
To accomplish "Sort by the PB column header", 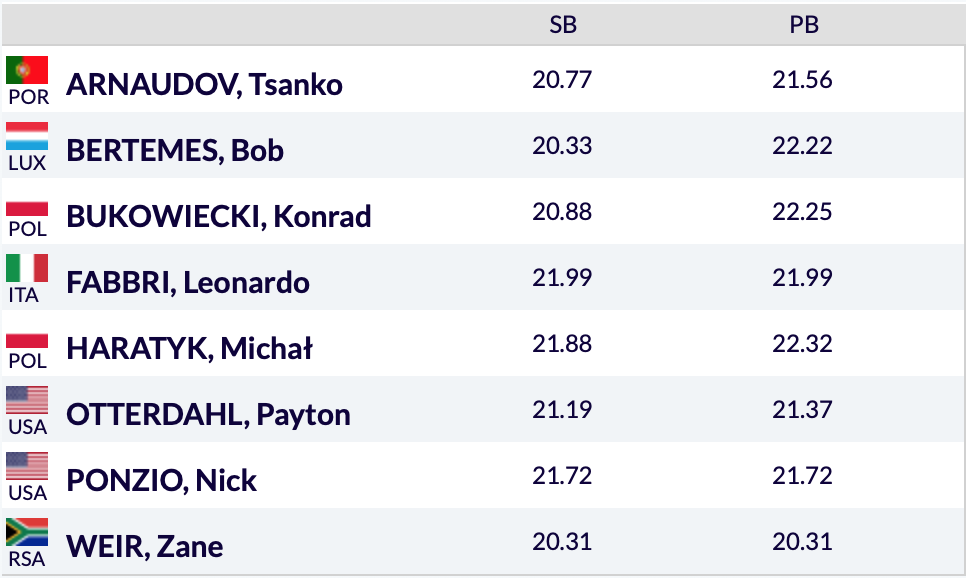I will (803, 26).
